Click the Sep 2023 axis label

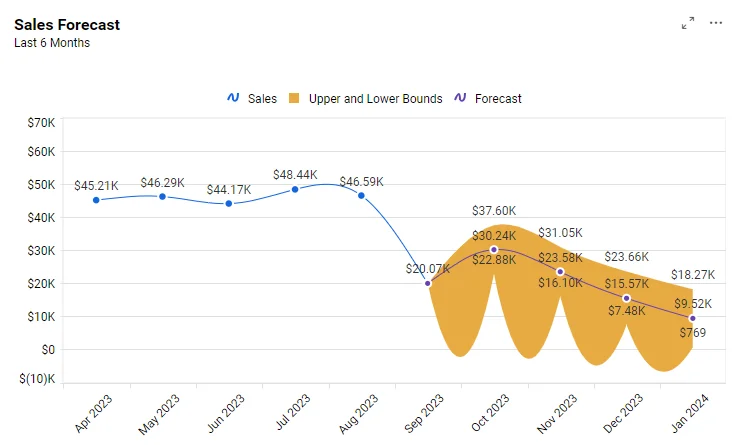click(x=424, y=413)
